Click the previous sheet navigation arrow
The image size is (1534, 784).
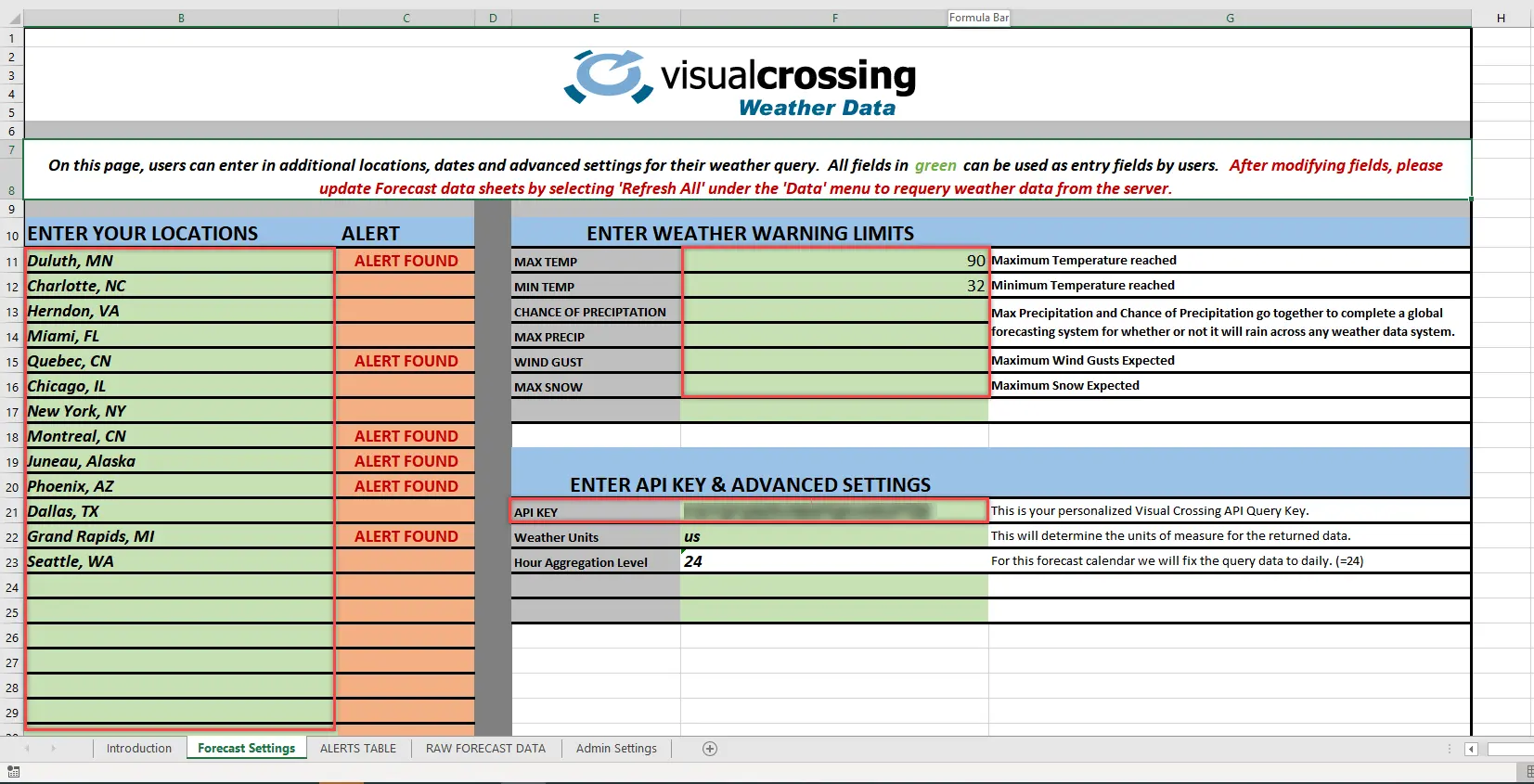click(x=28, y=749)
